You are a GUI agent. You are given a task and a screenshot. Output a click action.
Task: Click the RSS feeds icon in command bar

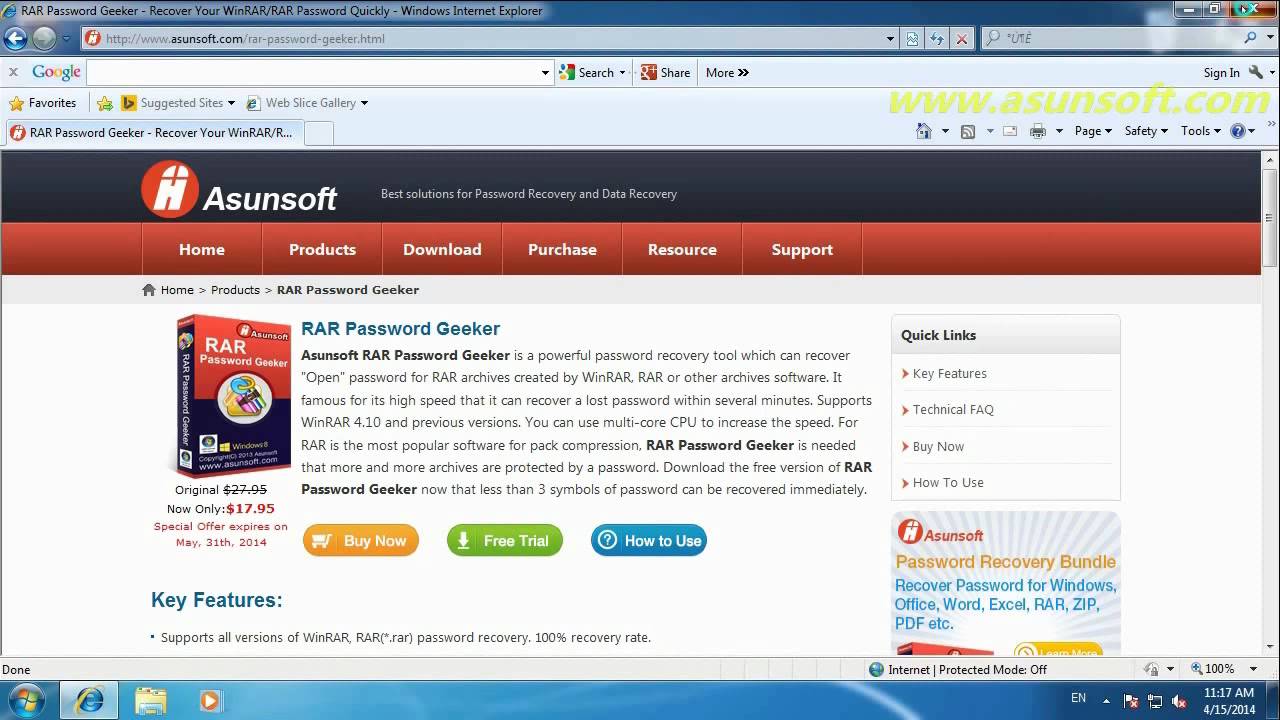[x=967, y=131]
